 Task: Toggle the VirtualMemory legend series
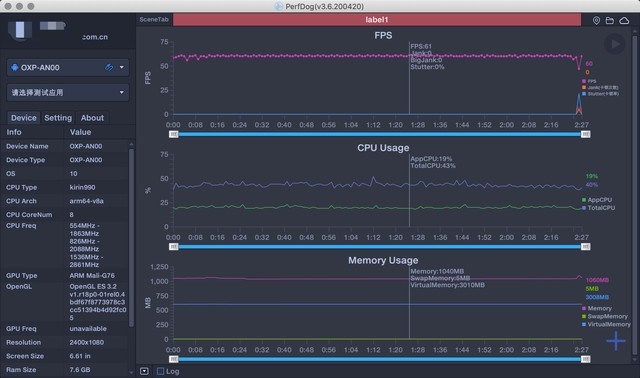coord(606,324)
